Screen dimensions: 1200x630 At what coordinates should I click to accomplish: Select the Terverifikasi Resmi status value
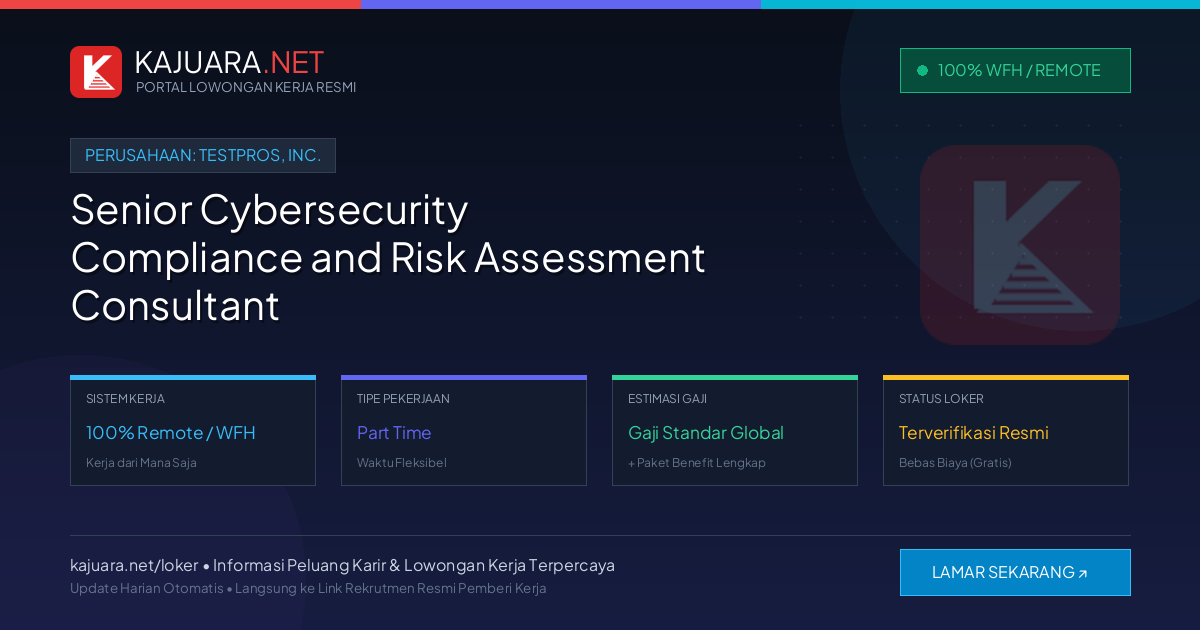(x=974, y=433)
